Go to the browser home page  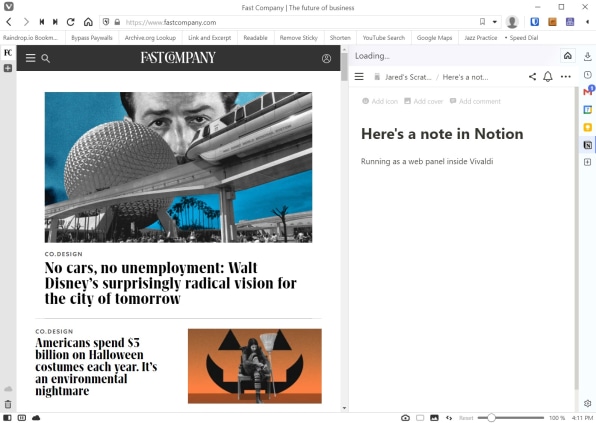(x=88, y=22)
